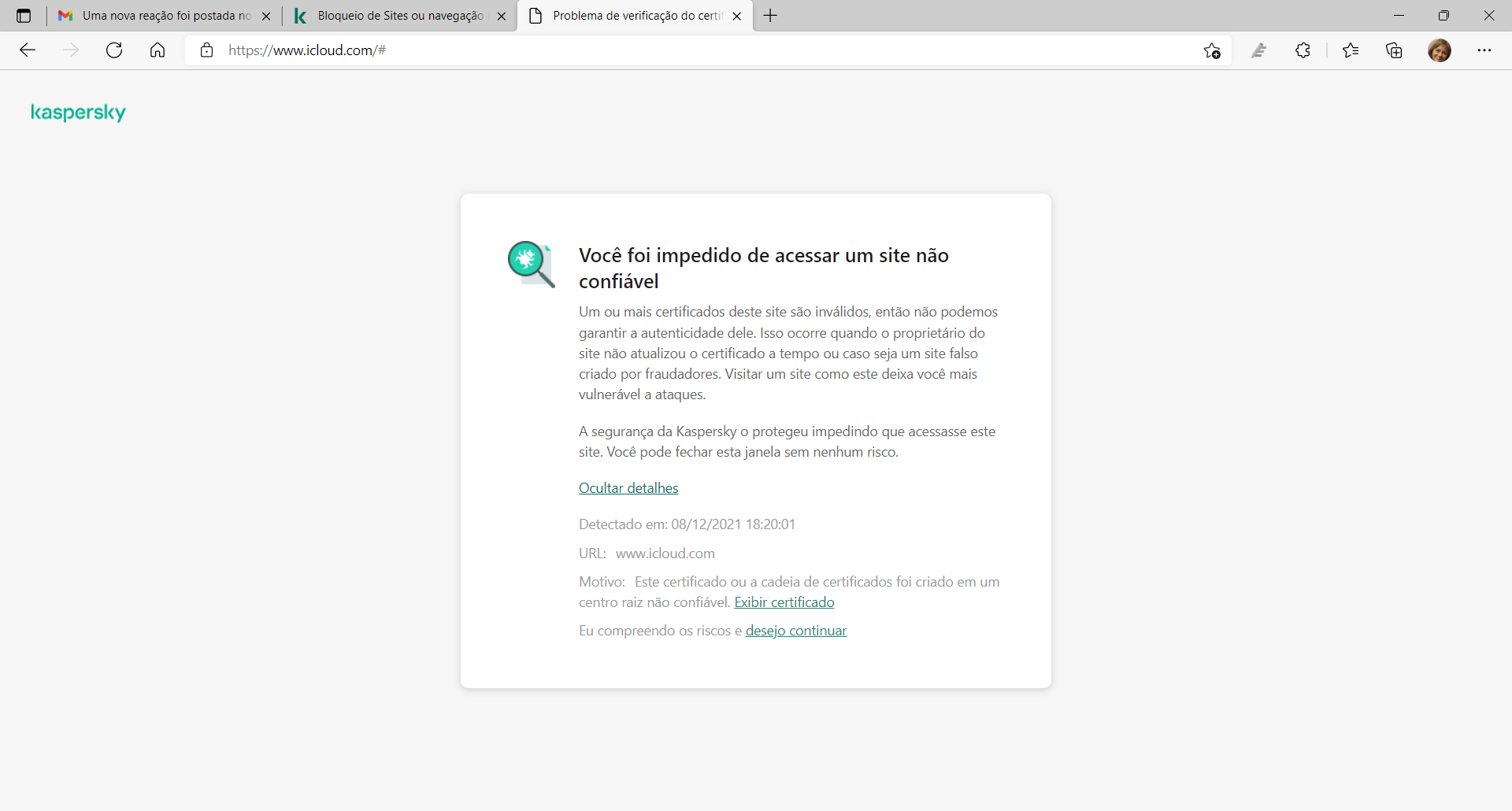Open the browser home page
Screen dimensions: 1512x811
(157, 50)
